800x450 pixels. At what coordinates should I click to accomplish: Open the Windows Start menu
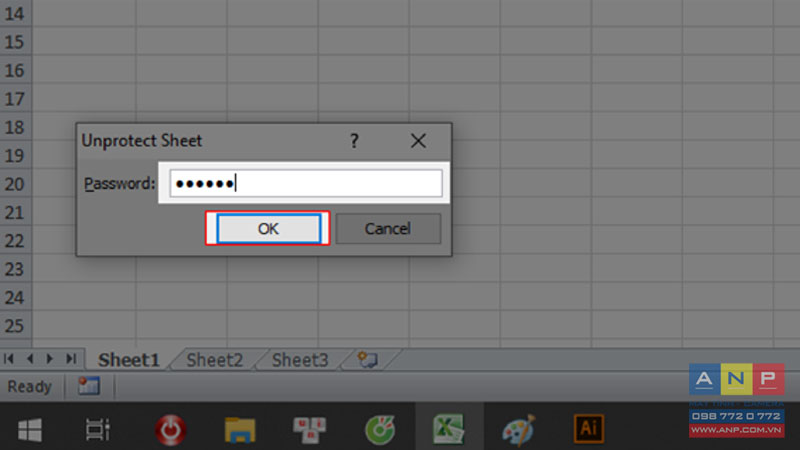pyautogui.click(x=30, y=430)
